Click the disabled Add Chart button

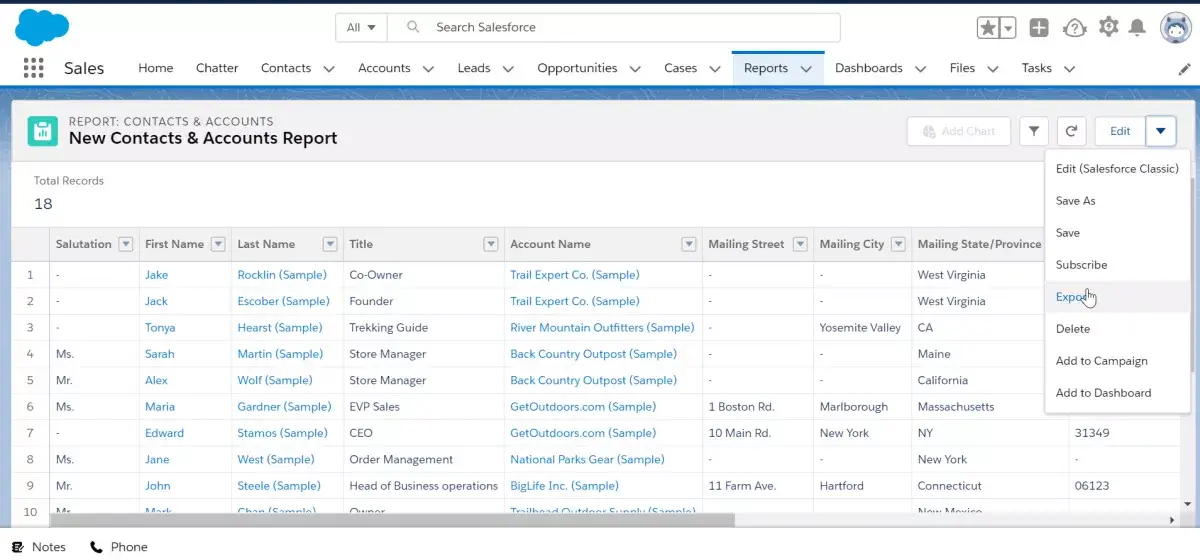click(x=959, y=131)
